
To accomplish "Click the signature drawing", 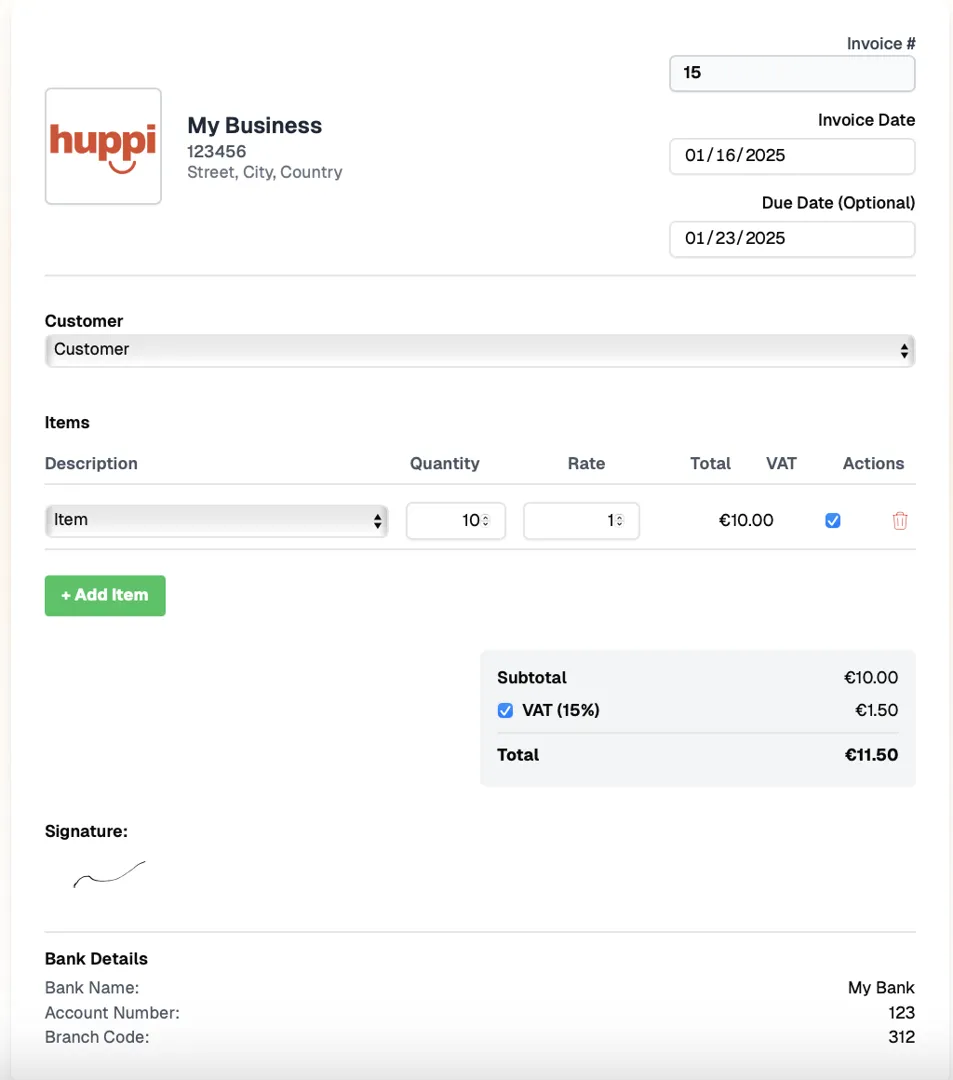I will tap(109, 875).
